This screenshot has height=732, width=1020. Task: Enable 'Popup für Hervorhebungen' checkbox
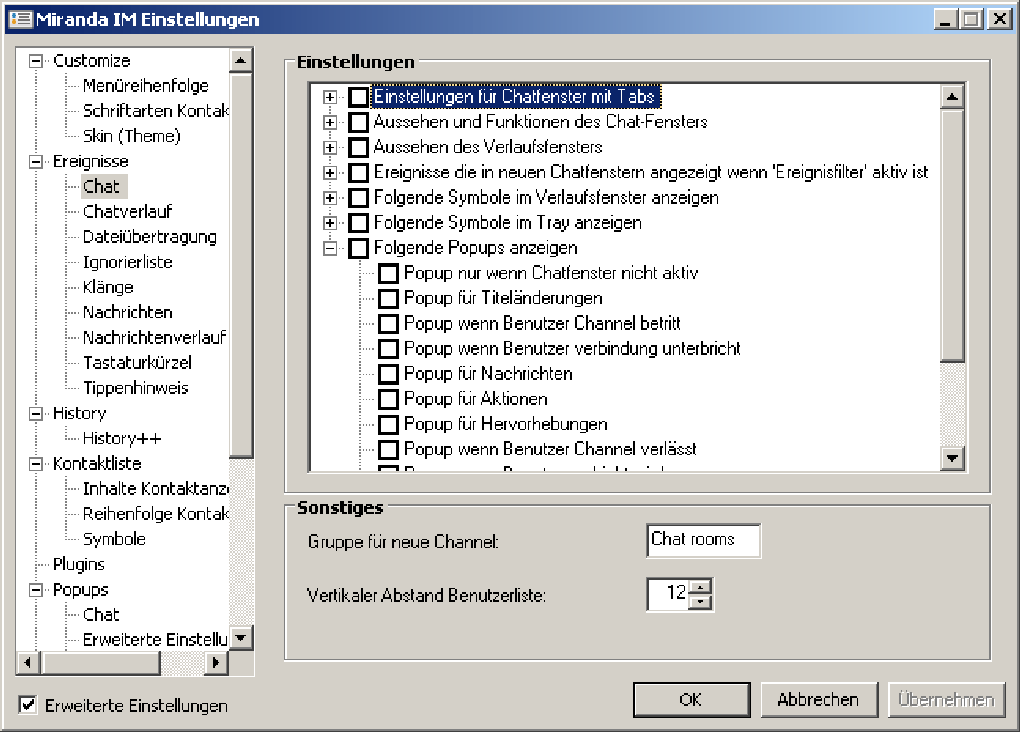(x=388, y=424)
